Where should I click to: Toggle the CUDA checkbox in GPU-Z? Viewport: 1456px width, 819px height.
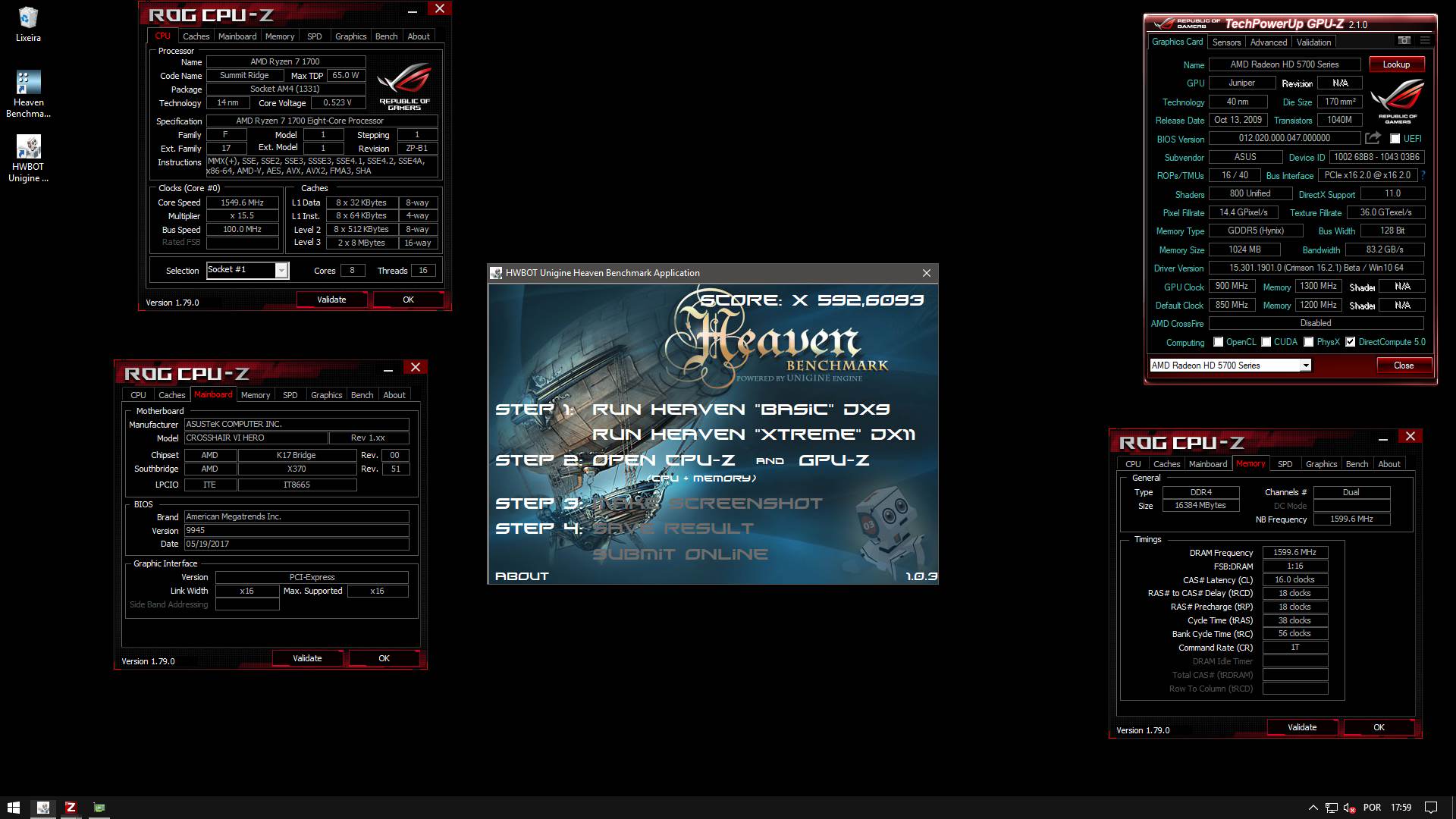1266,342
